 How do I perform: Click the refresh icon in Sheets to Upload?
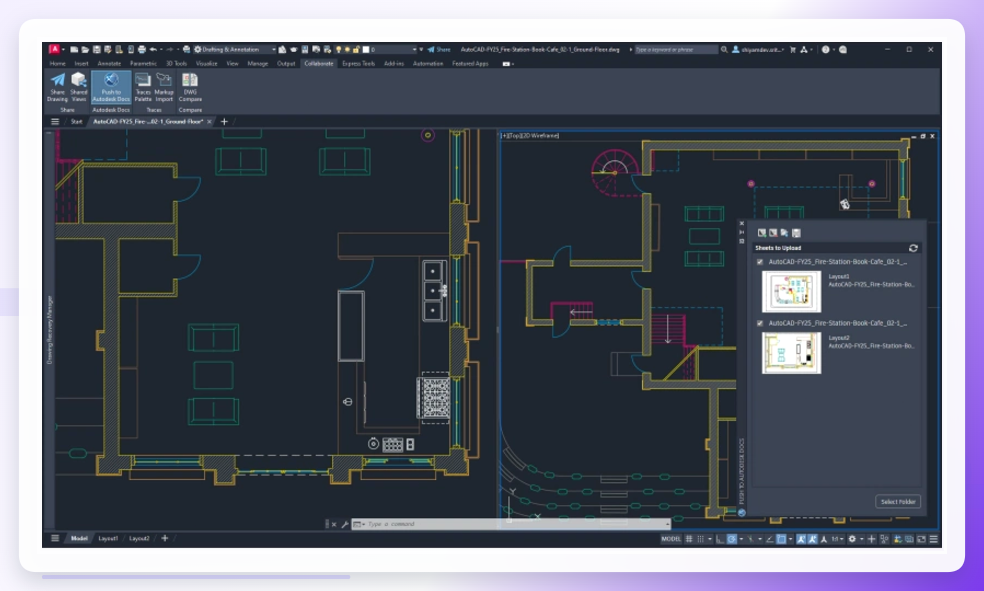(x=913, y=248)
